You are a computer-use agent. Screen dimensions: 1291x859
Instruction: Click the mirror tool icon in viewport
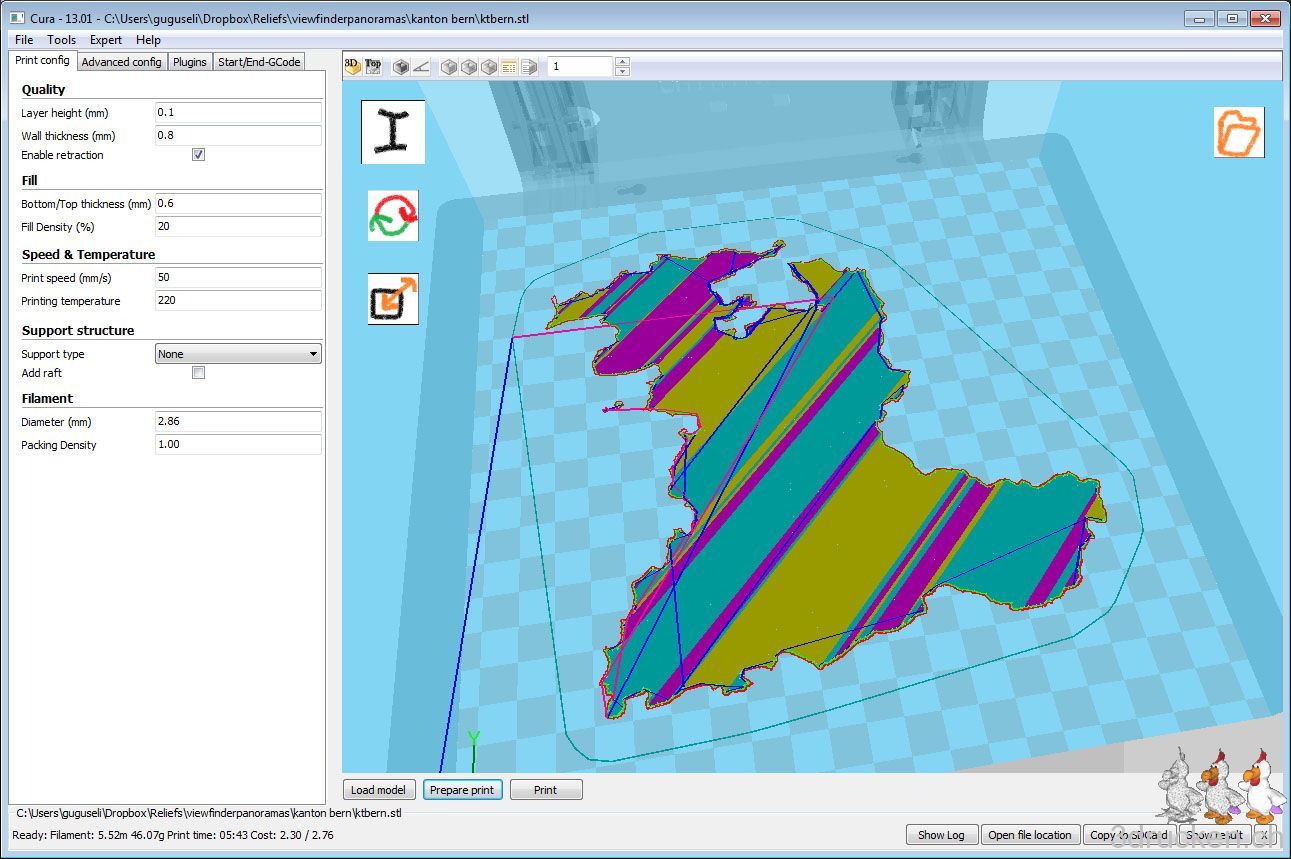pos(393,132)
